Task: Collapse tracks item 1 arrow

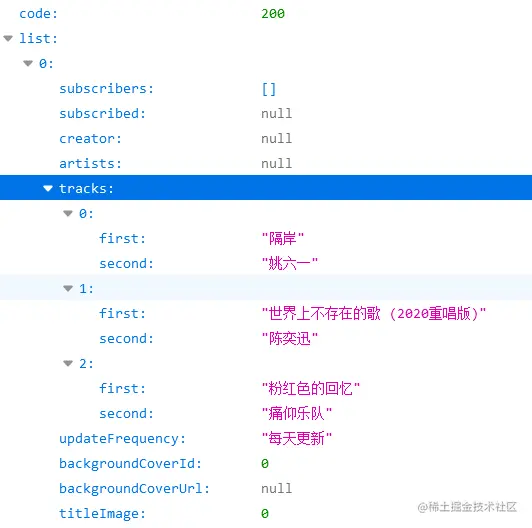Action: coord(68,288)
